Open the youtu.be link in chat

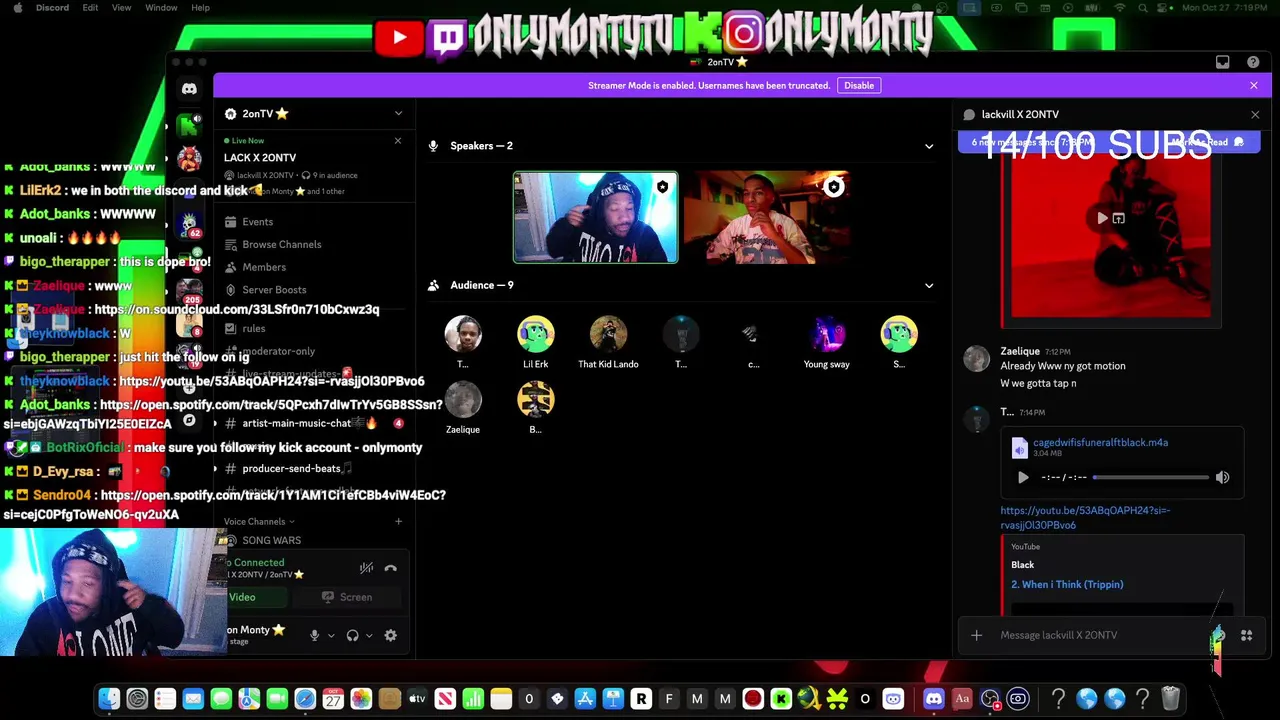pos(1085,517)
